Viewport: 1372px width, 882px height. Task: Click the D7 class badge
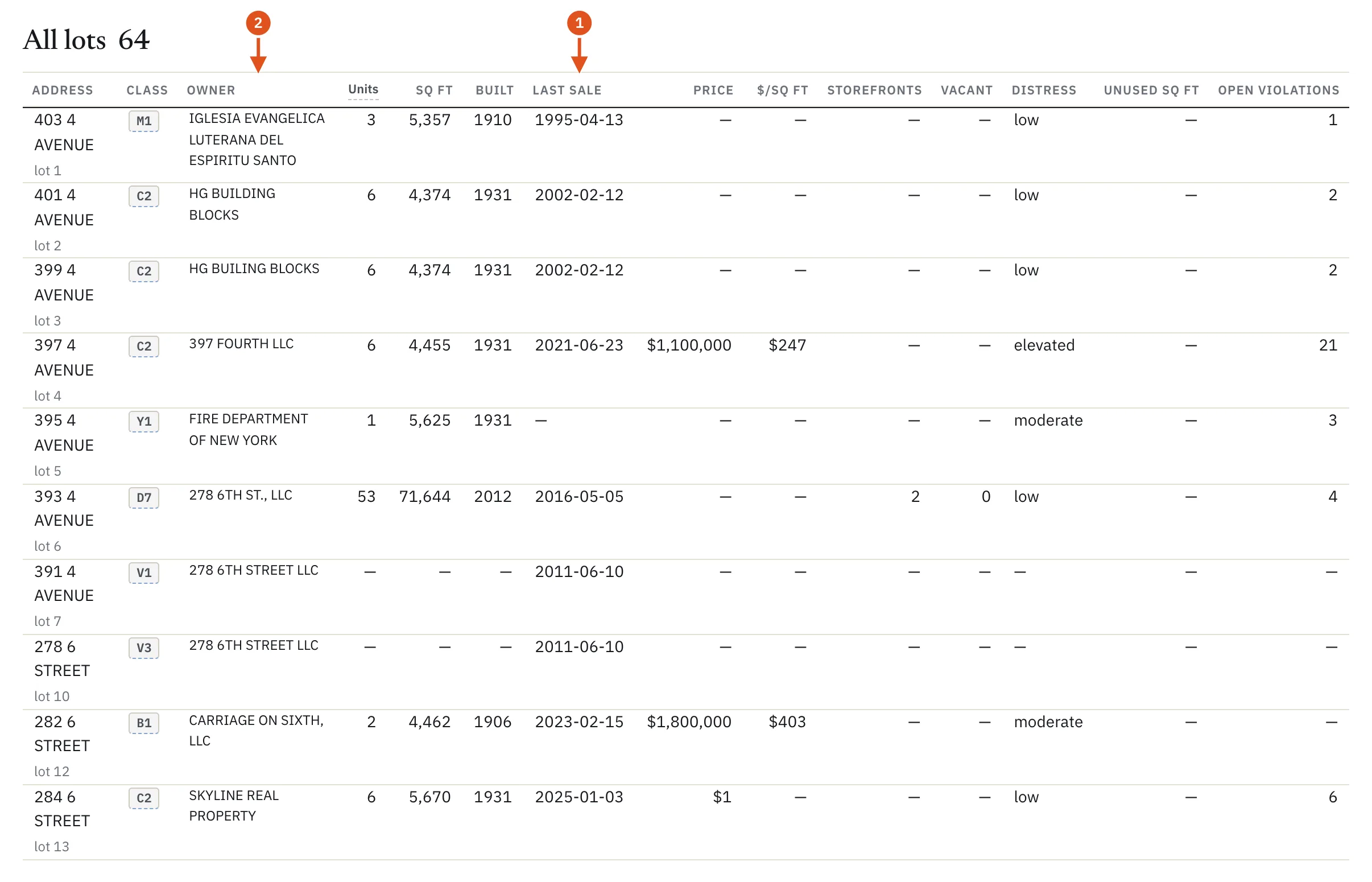[144, 498]
